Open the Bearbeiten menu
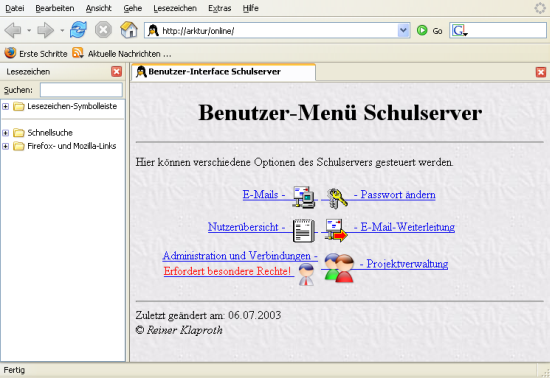 [55, 8]
